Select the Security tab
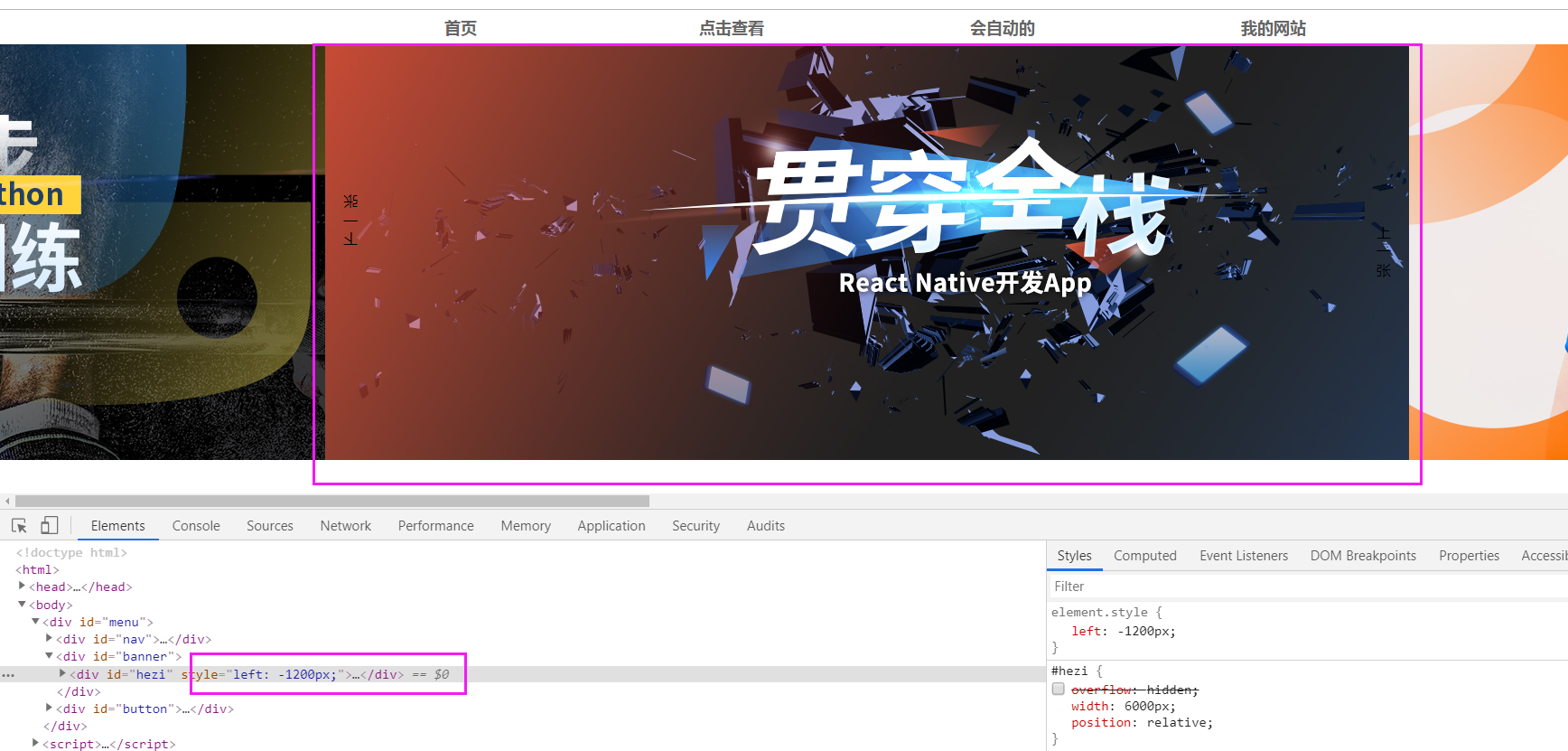 pyautogui.click(x=696, y=526)
